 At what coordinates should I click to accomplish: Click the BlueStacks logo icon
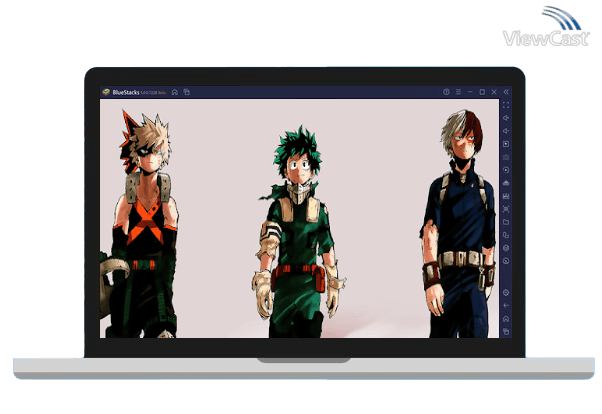click(x=106, y=92)
